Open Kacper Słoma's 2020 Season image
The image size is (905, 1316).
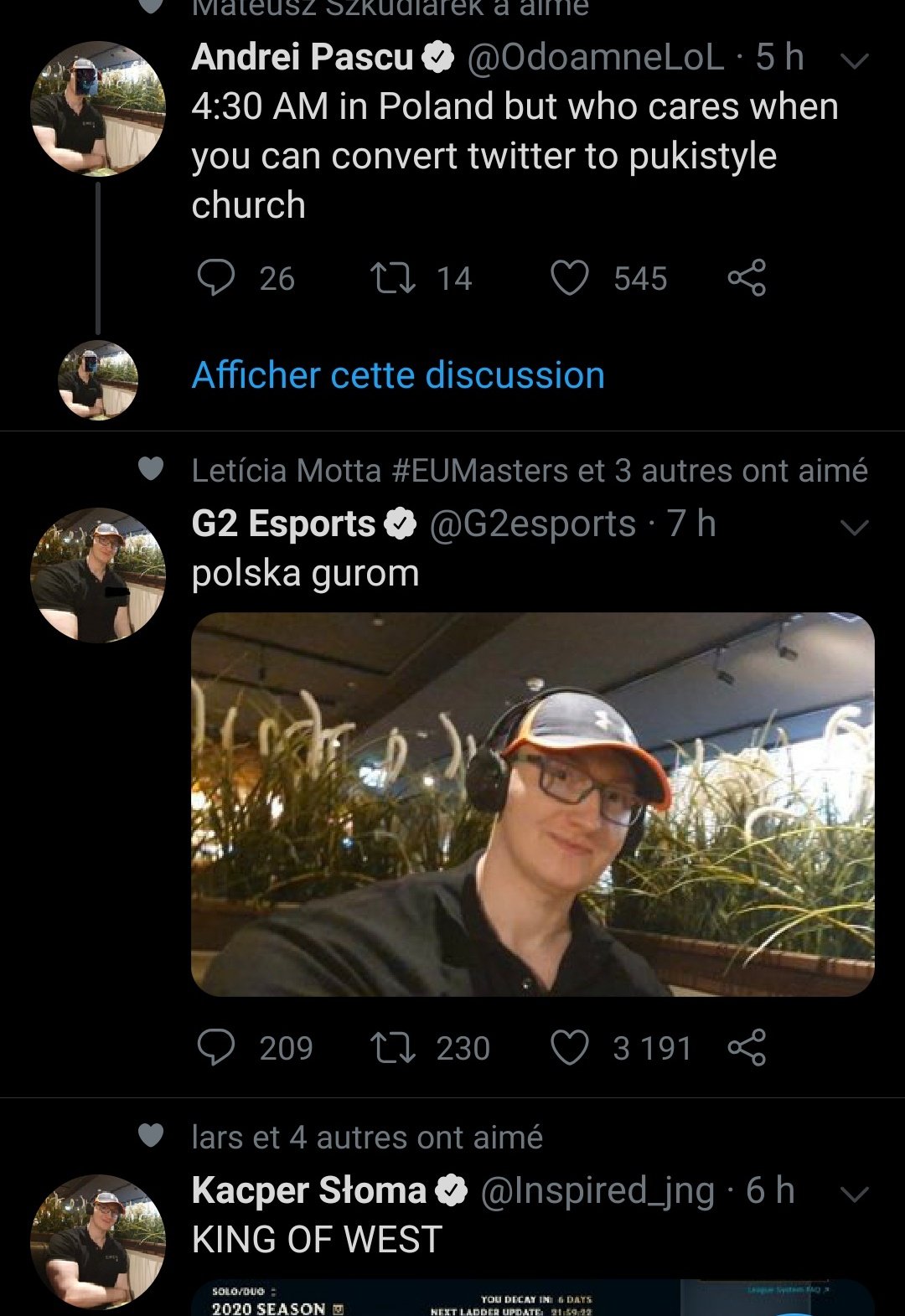click(x=532, y=1298)
